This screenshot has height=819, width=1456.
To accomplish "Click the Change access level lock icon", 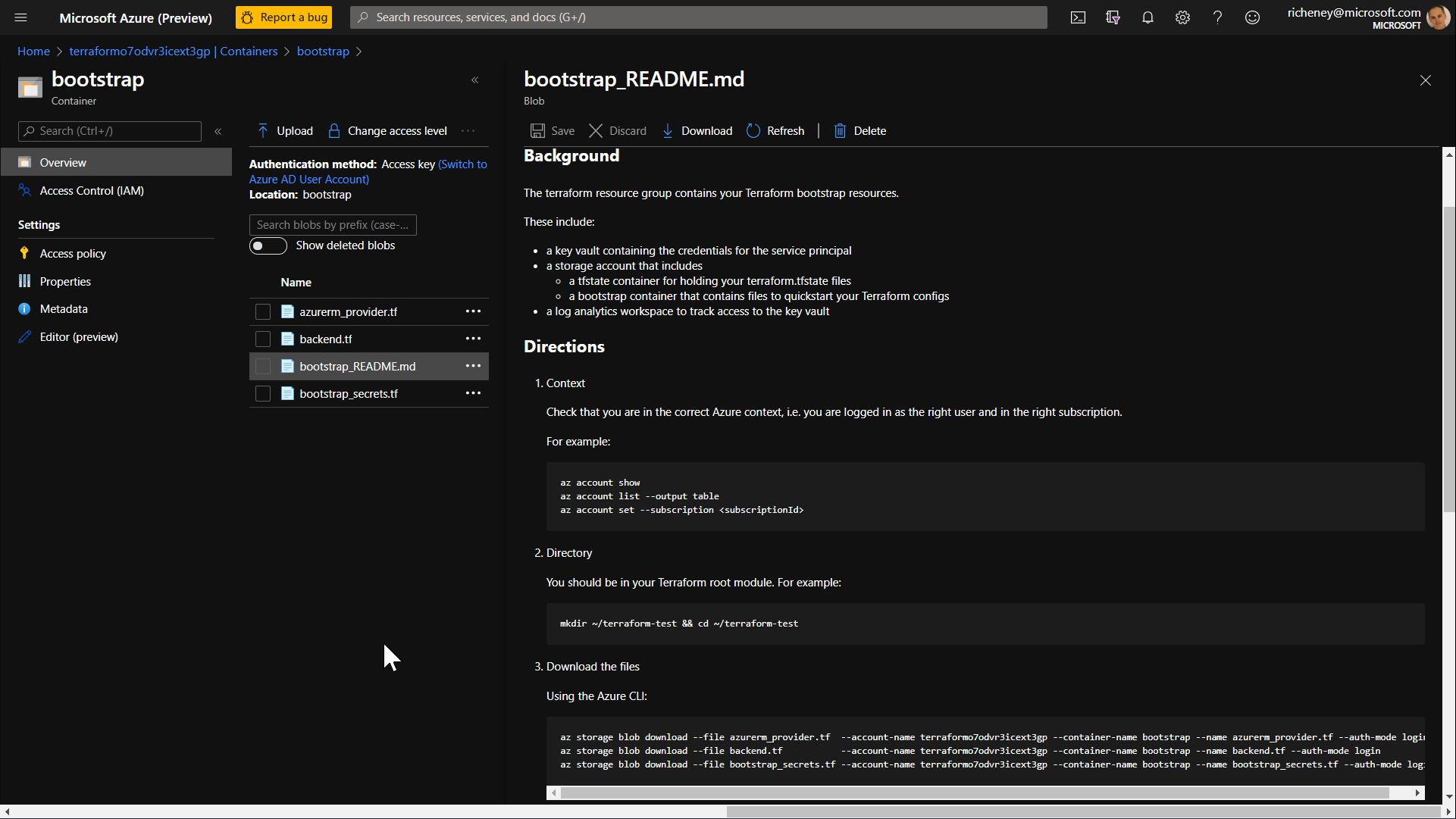I will [x=333, y=130].
